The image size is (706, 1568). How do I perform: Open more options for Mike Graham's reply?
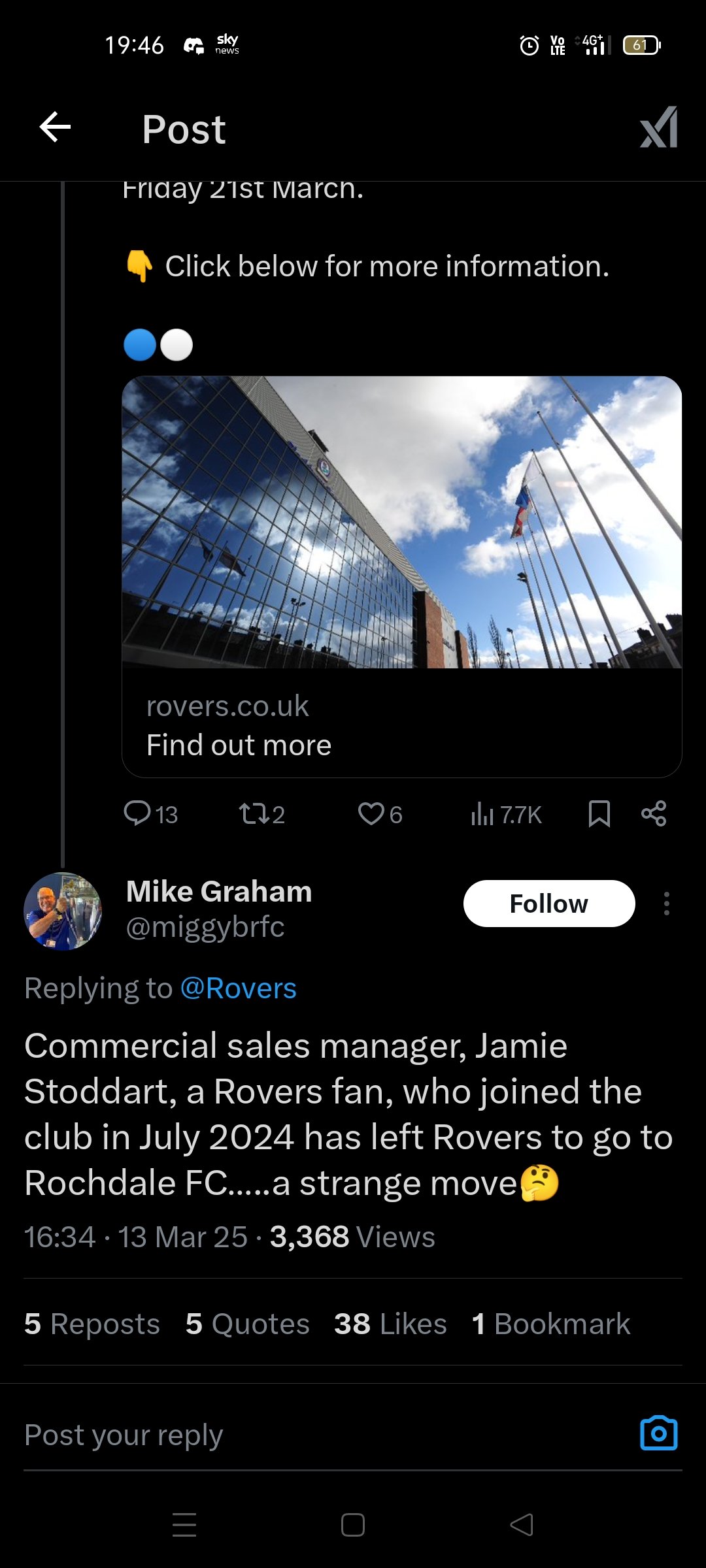[x=666, y=904]
